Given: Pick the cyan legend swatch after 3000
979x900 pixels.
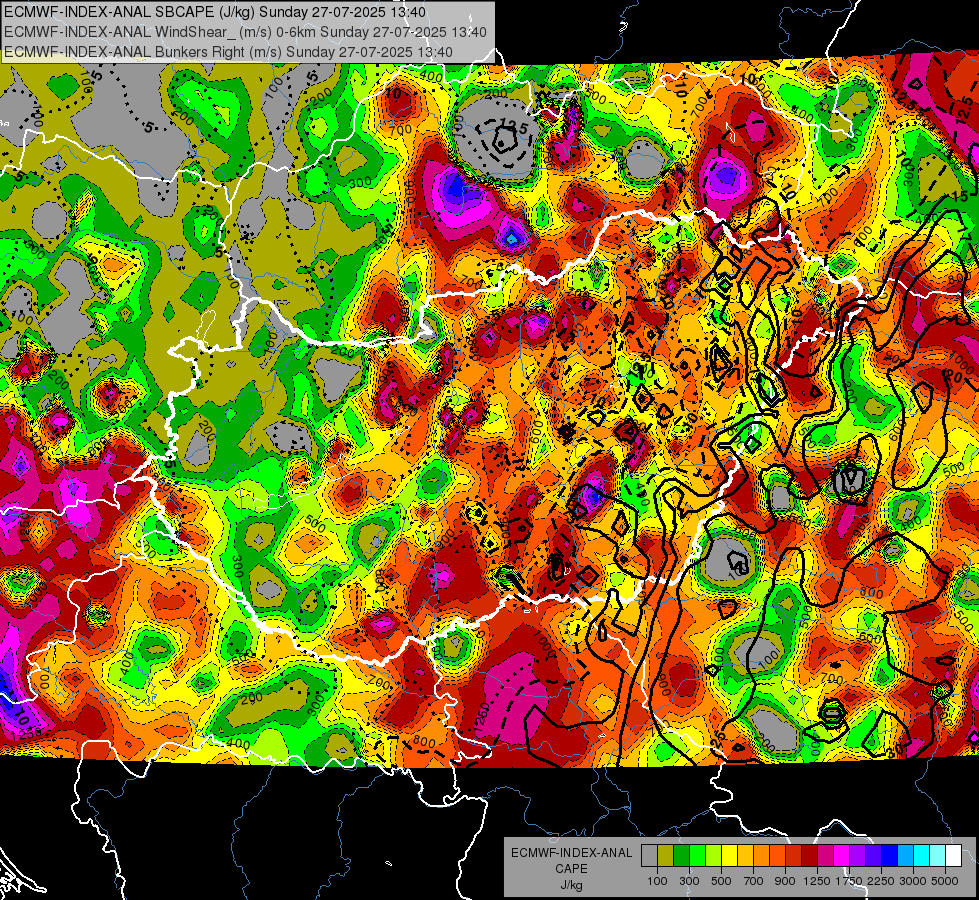Looking at the screenshot, I should 922,856.
